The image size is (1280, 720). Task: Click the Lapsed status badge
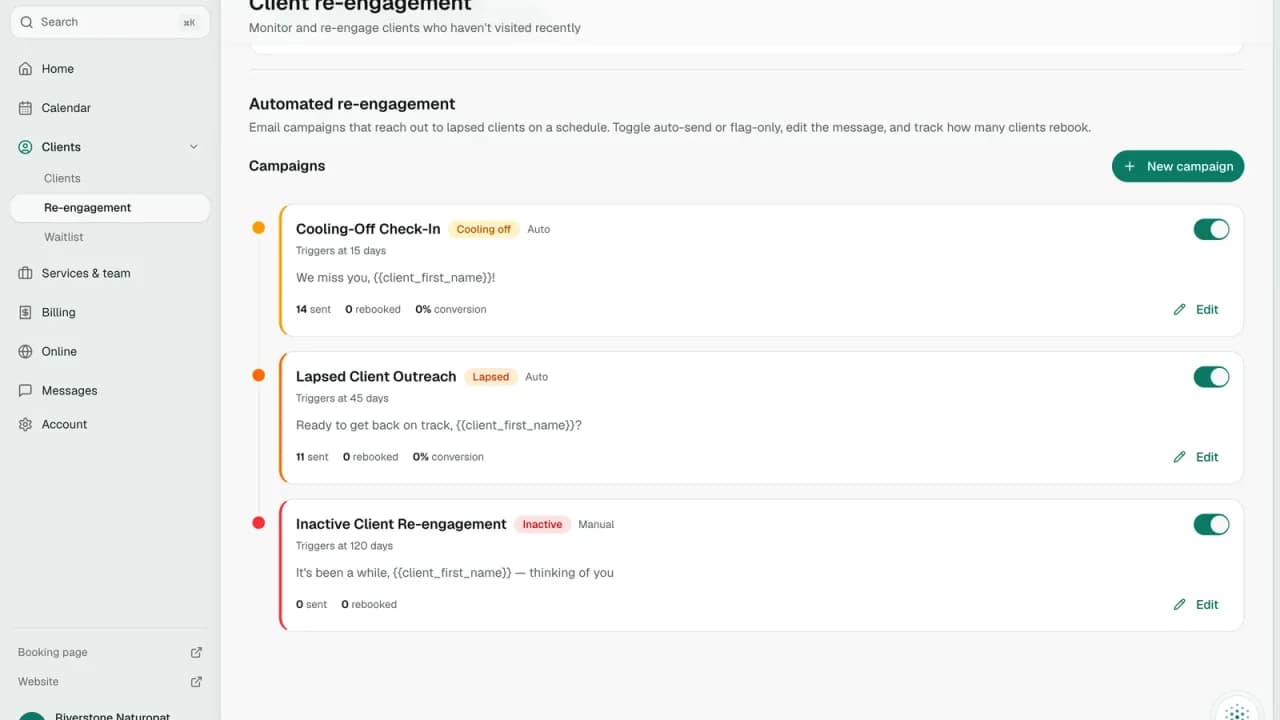coord(490,377)
